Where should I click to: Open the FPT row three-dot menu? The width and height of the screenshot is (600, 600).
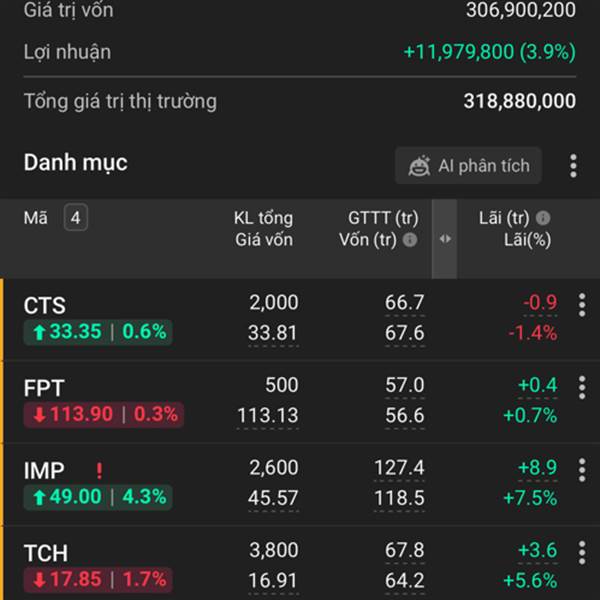[582, 388]
